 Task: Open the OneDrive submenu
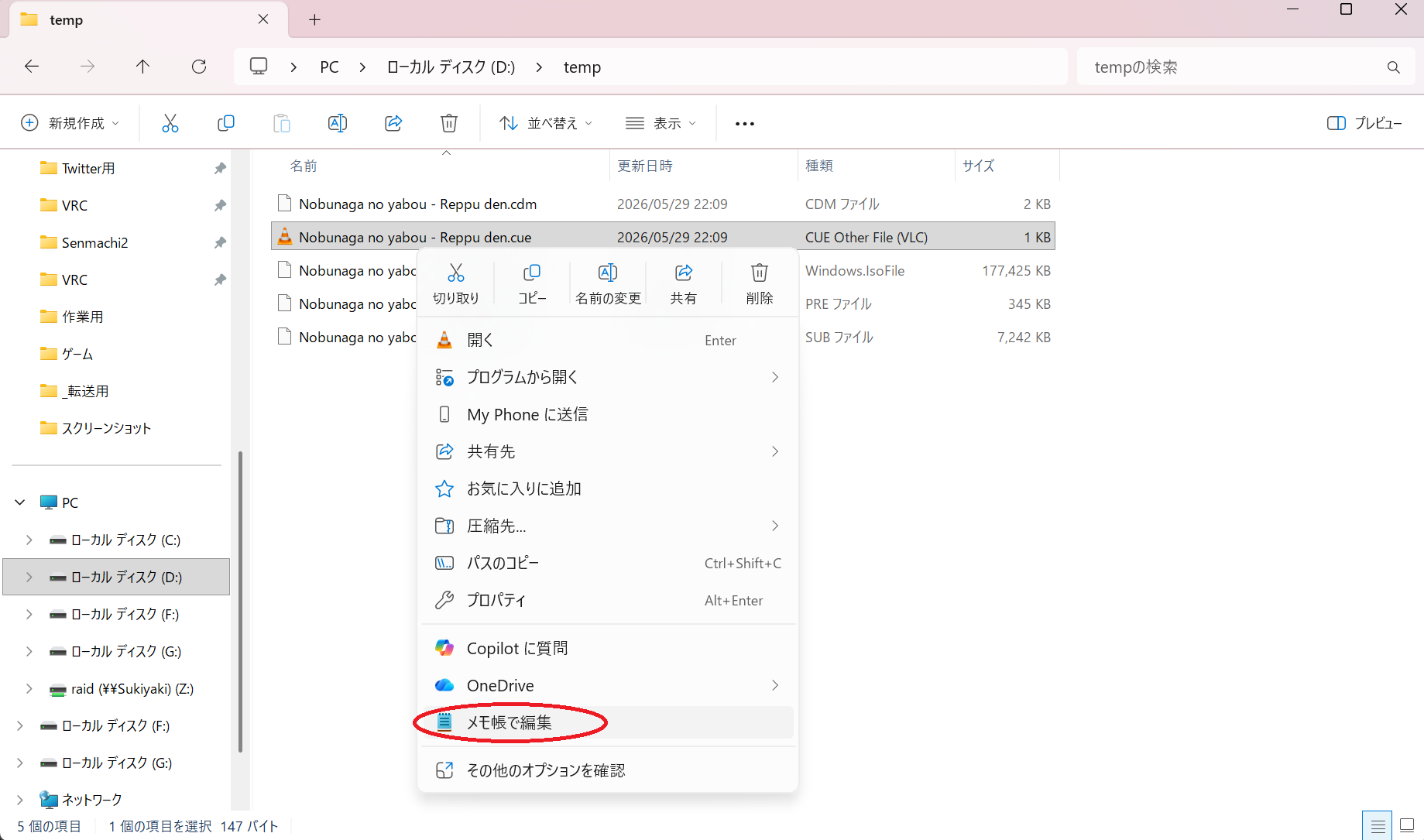607,685
